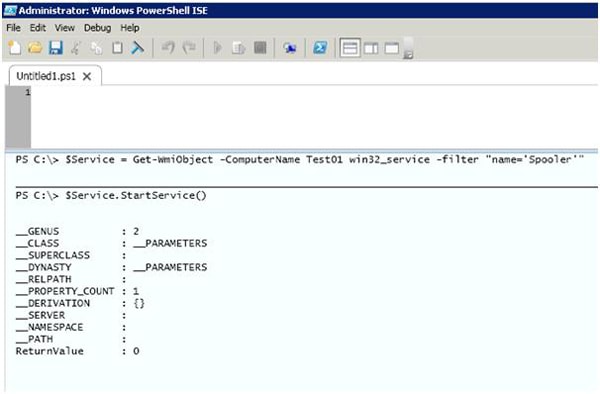Click the __RELPATH output row
This screenshot has height=394, width=600.
(x=71, y=279)
